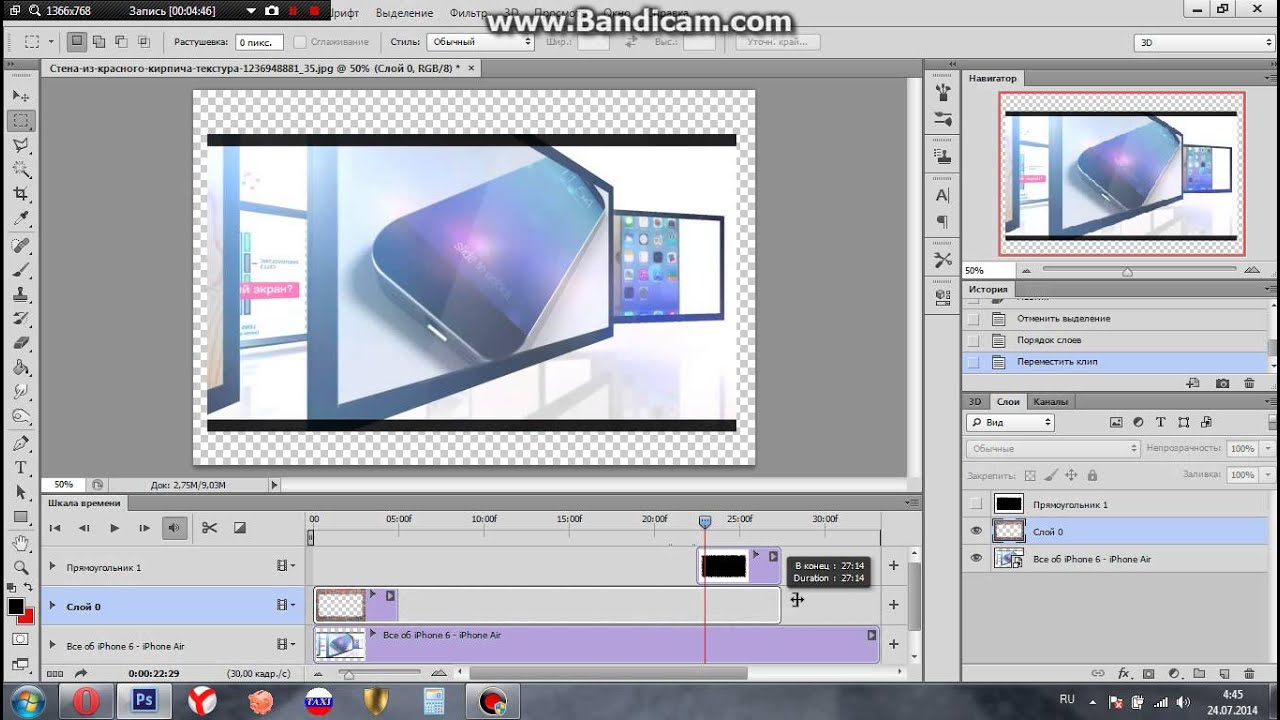Switch to the 3D panel tab
1280x720 pixels.
[x=975, y=401]
